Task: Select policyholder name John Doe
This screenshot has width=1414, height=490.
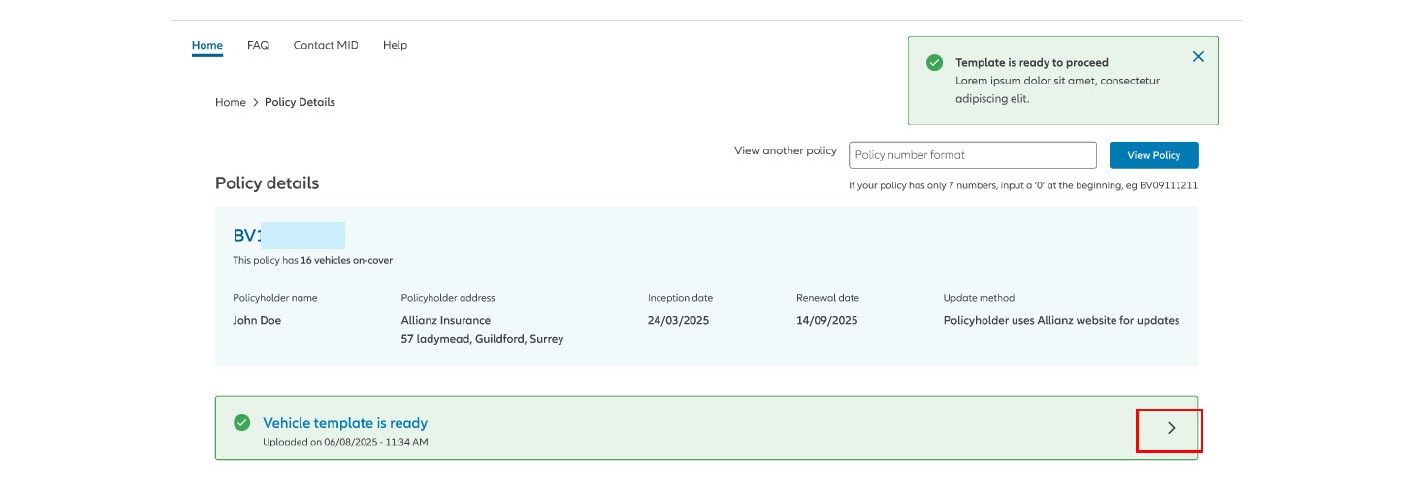Action: (x=257, y=321)
